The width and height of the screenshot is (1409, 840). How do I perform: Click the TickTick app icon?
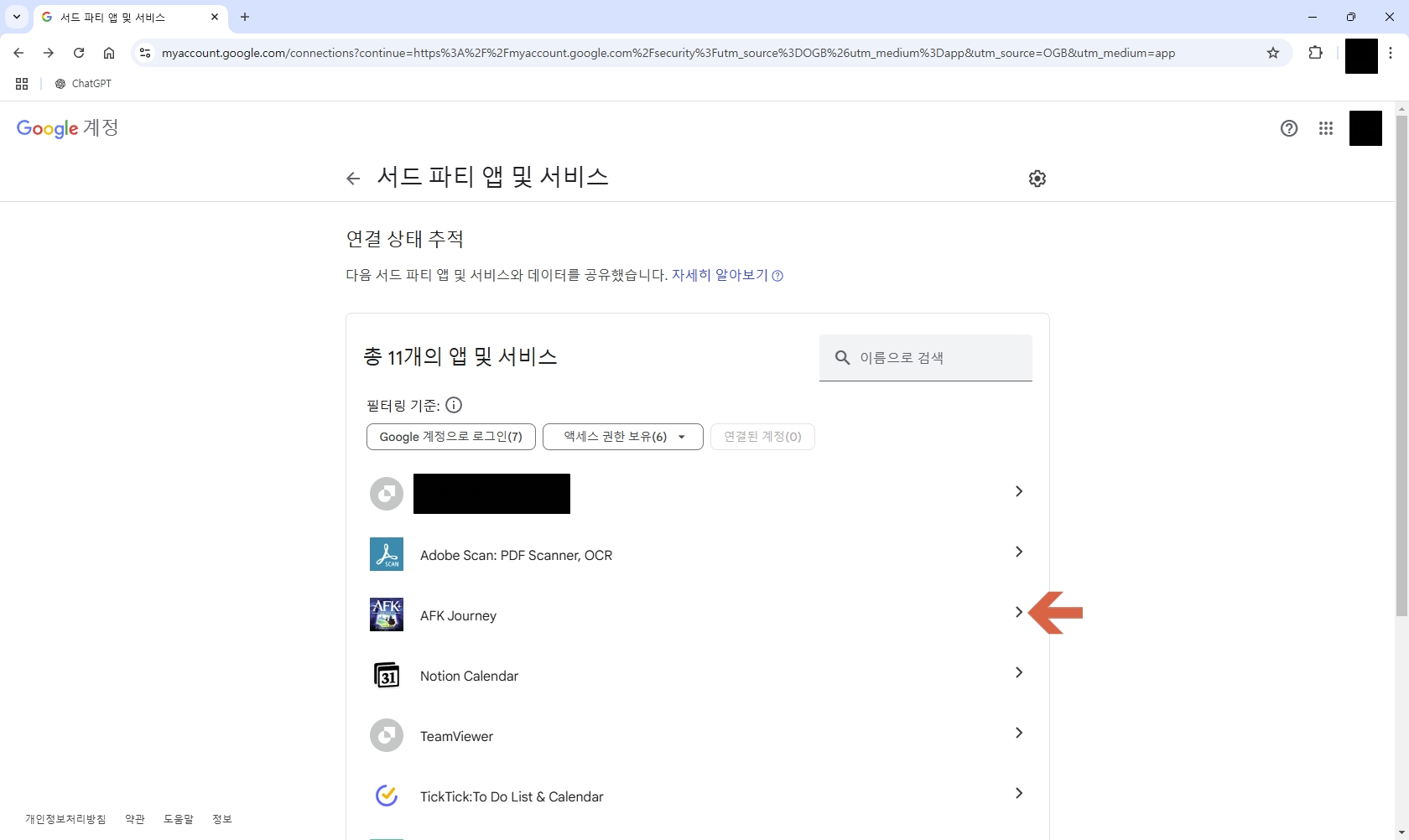coord(387,796)
